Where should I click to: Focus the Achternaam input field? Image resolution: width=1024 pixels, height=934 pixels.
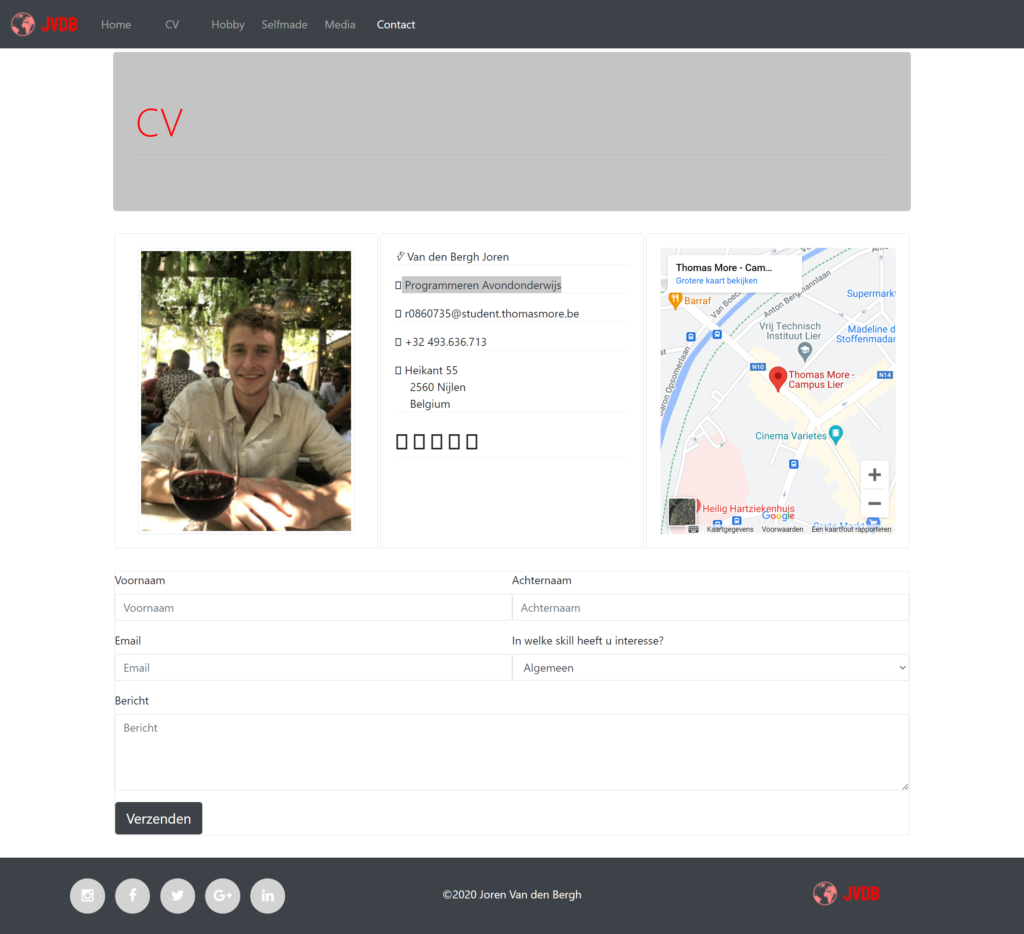(x=711, y=607)
